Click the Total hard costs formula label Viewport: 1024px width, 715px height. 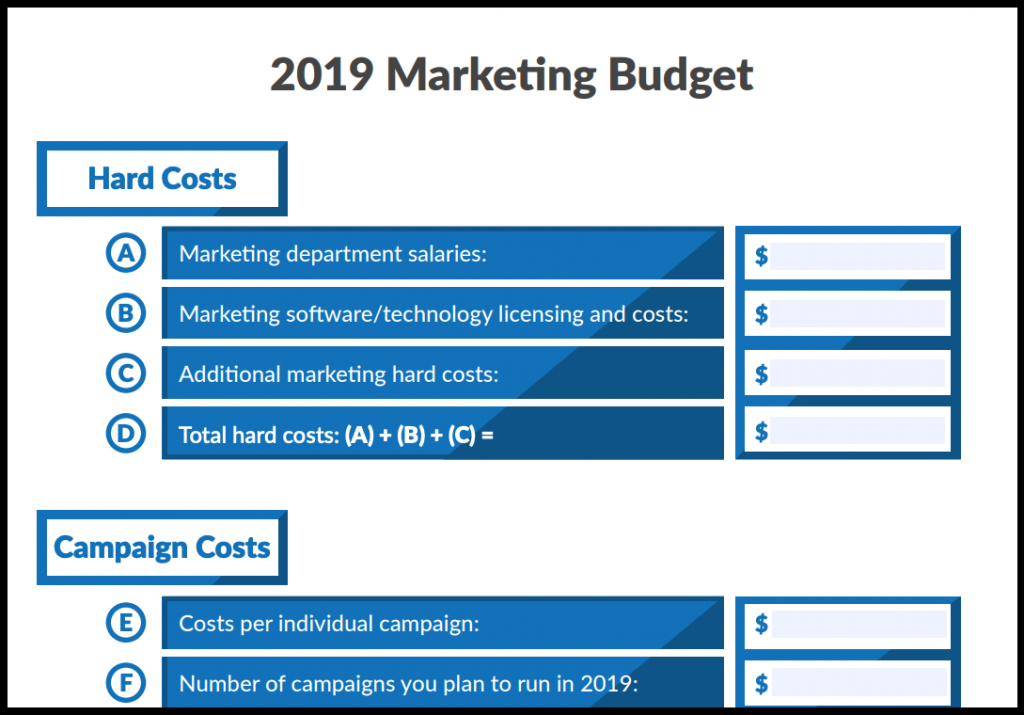click(336, 435)
